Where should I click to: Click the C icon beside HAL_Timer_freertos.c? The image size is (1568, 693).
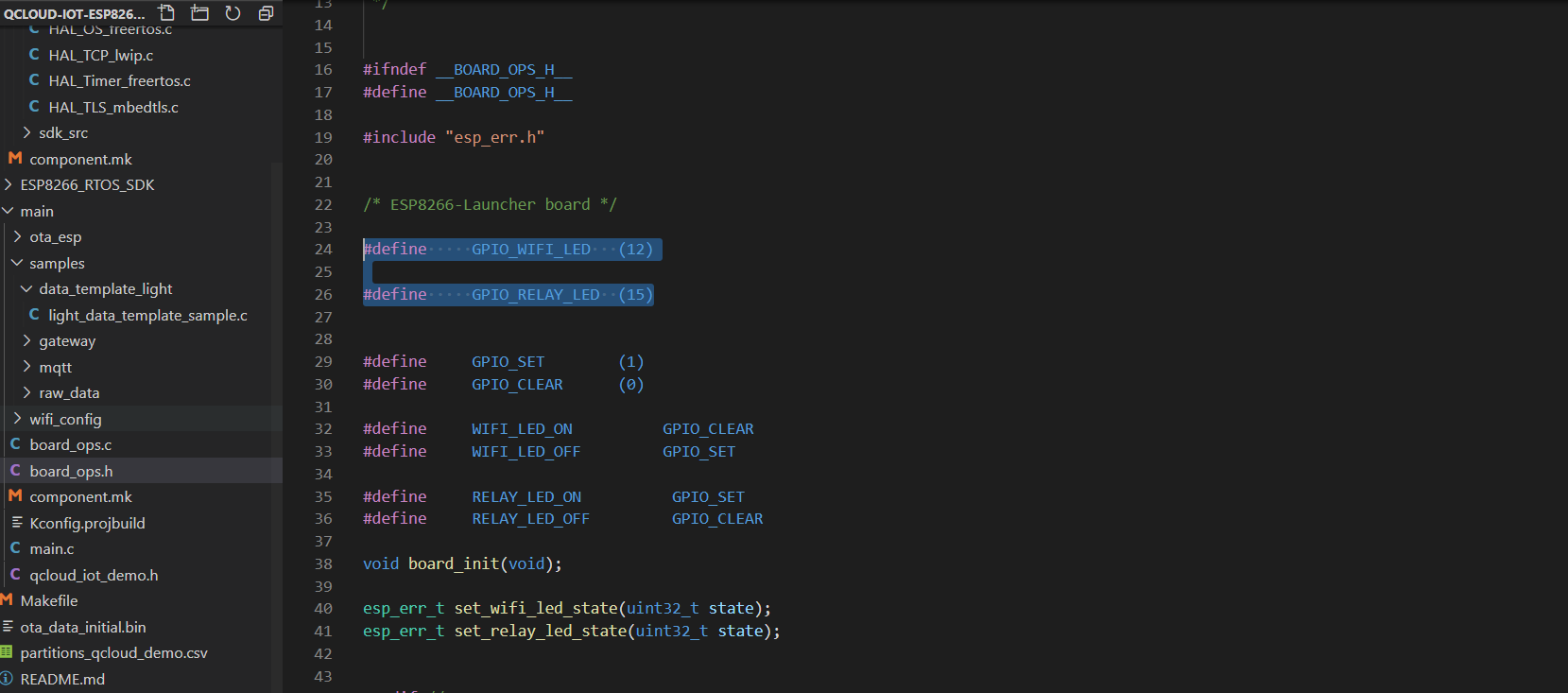34,80
